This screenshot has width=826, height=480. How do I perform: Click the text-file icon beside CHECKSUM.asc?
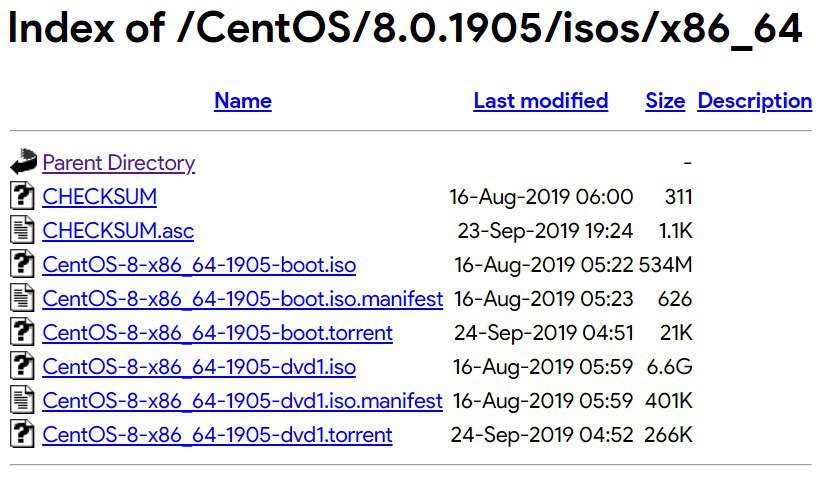click(x=22, y=230)
